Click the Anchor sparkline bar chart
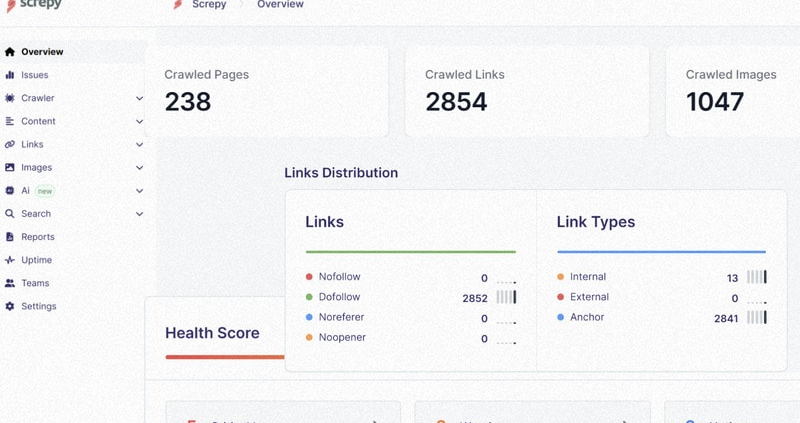 point(757,317)
